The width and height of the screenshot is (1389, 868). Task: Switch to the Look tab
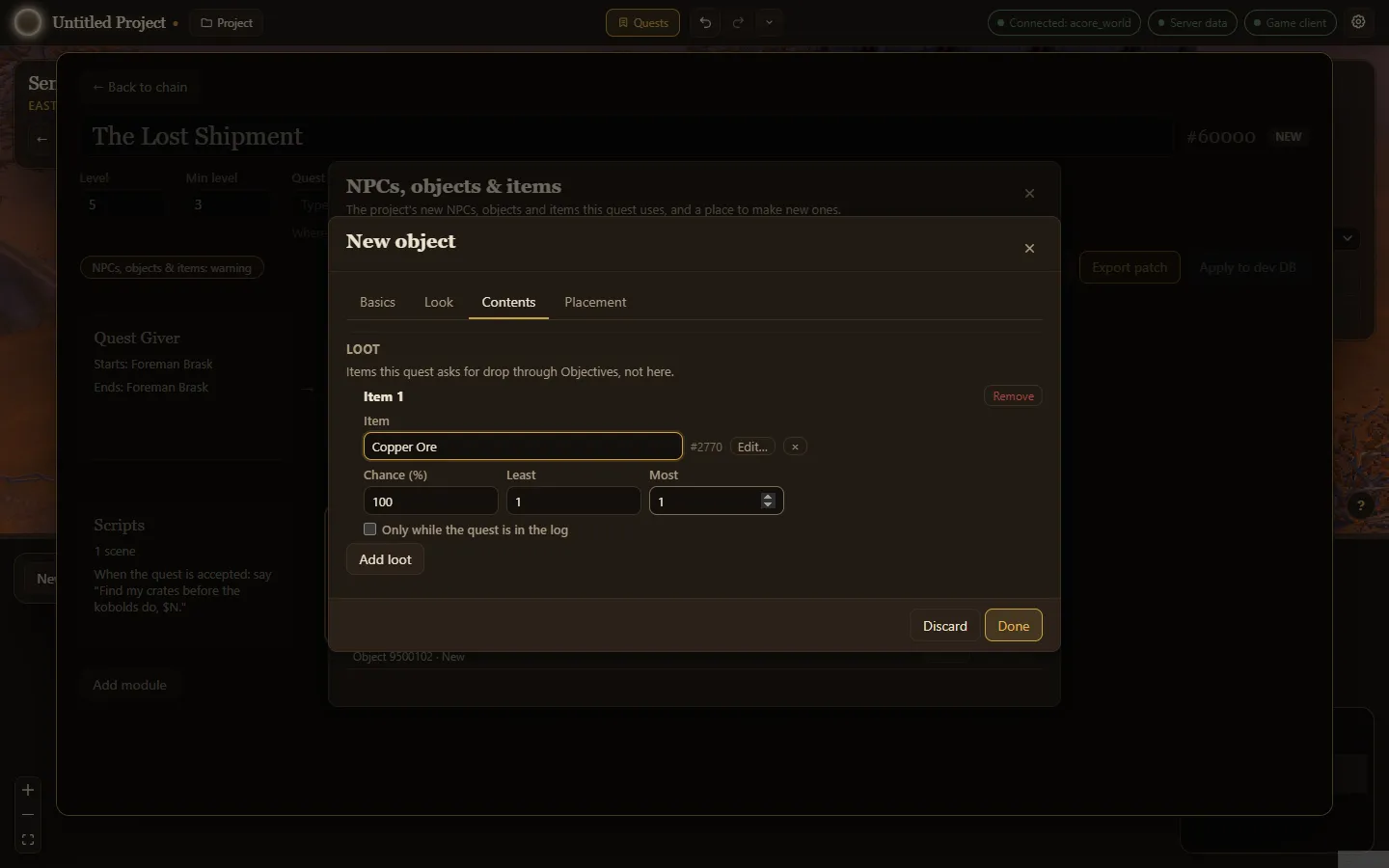tap(439, 302)
